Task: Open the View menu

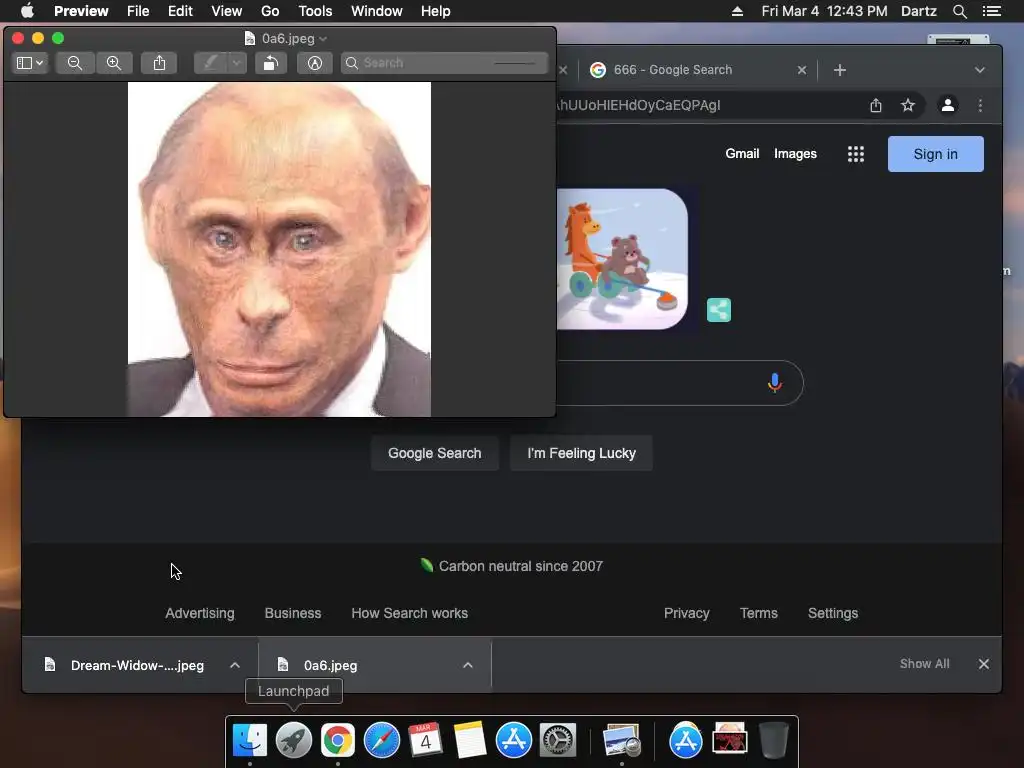Action: pyautogui.click(x=227, y=11)
